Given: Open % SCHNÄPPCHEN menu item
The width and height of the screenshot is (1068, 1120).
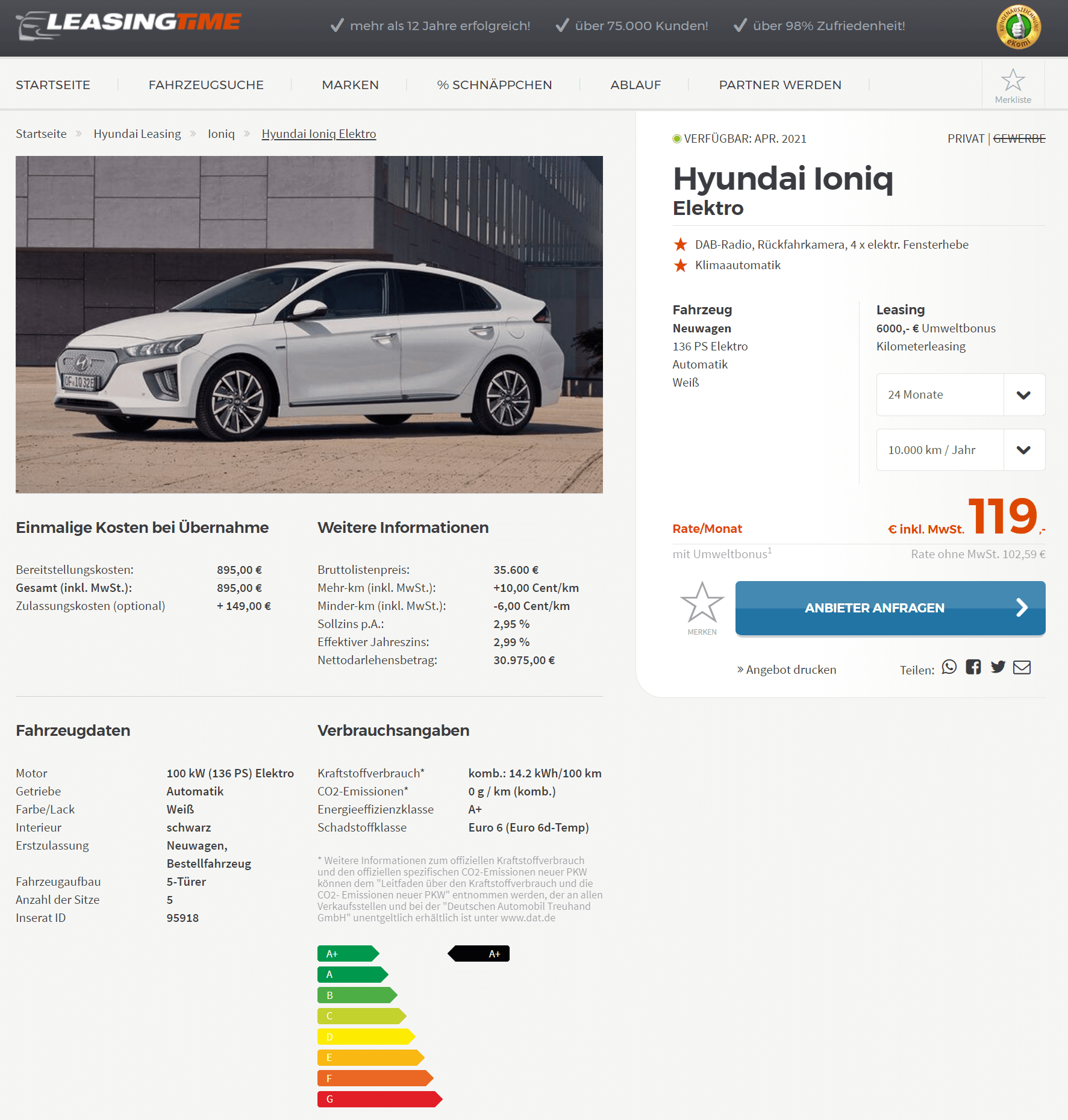Looking at the screenshot, I should click(495, 85).
